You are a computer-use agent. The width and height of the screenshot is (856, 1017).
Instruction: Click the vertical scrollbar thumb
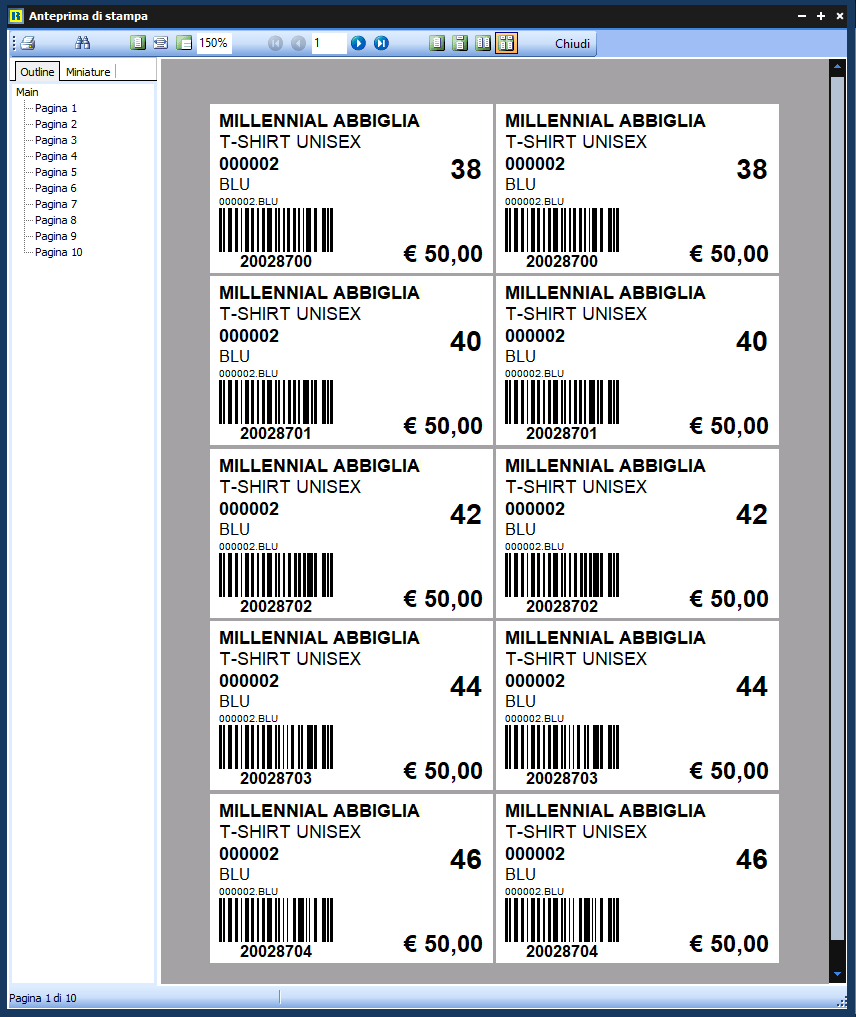pyautogui.click(x=837, y=508)
